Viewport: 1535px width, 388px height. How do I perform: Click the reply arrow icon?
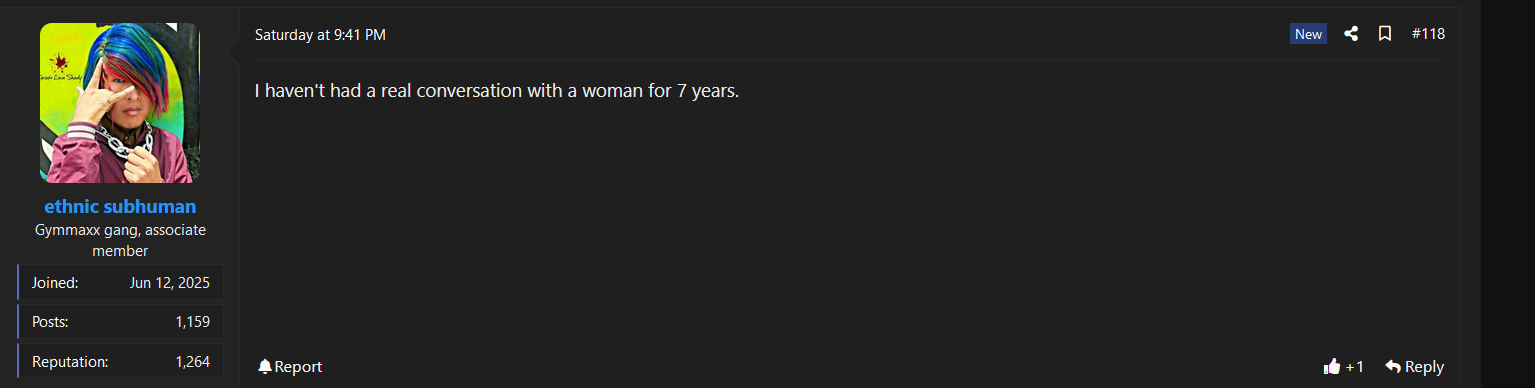pos(1393,367)
